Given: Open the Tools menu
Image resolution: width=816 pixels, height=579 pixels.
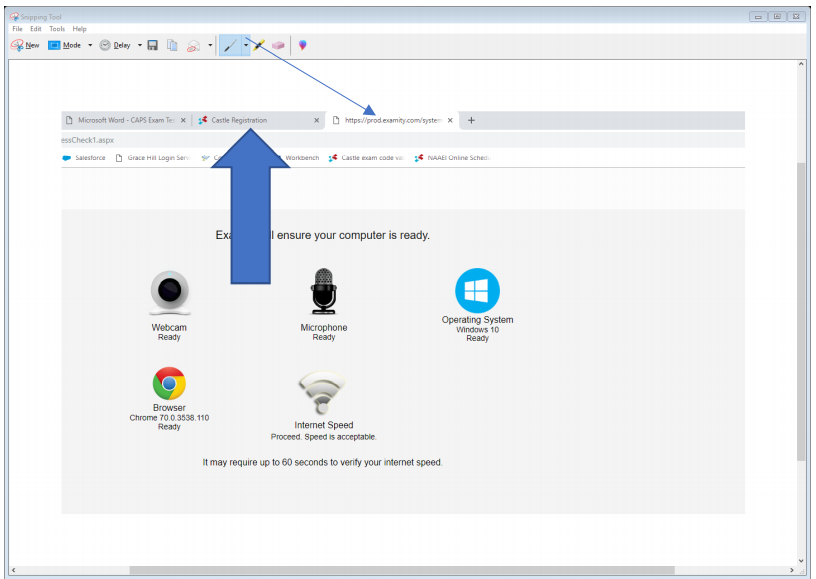Looking at the screenshot, I should [56, 28].
